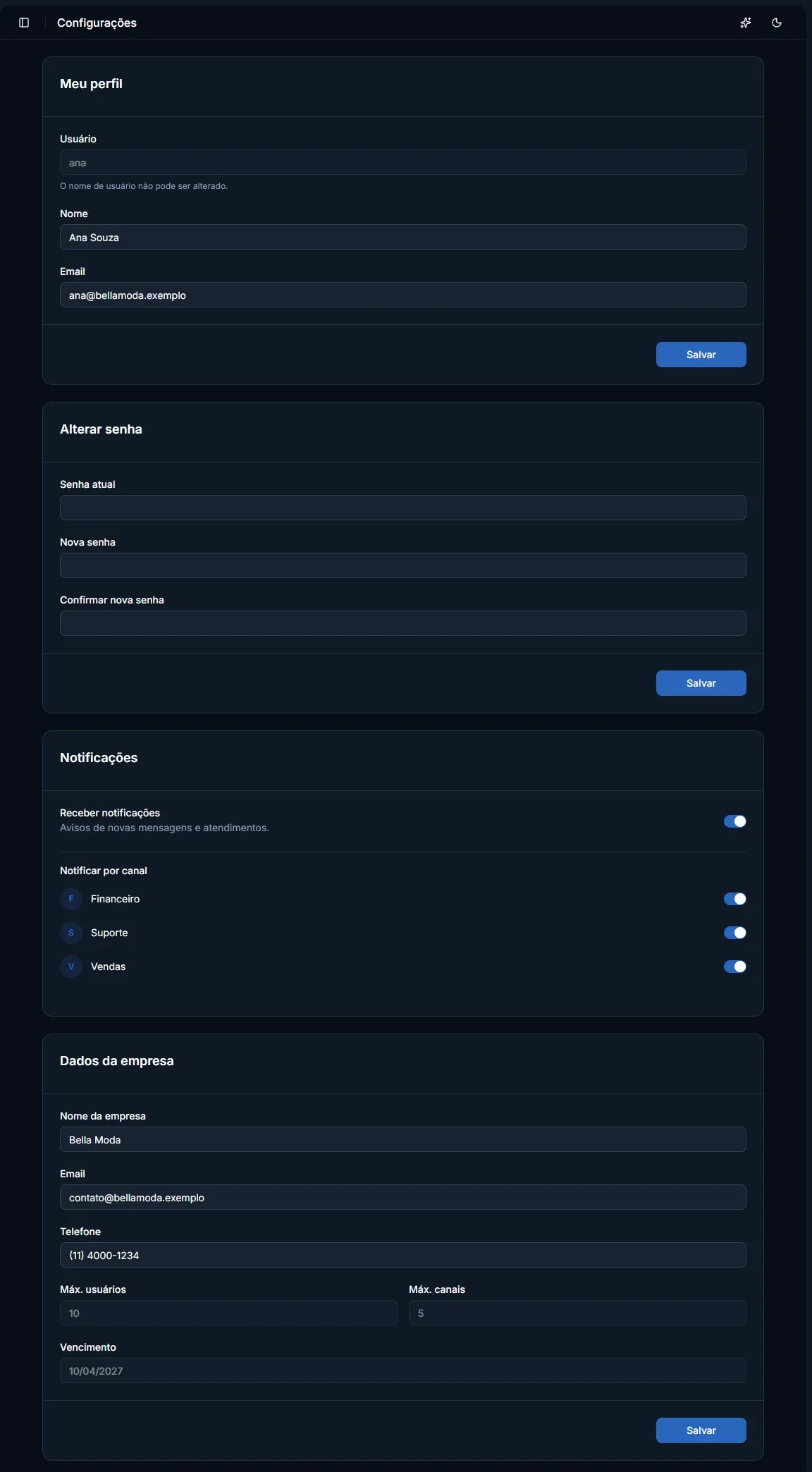Edit the Telefone field
This screenshot has width=812, height=1472.
click(x=403, y=1255)
